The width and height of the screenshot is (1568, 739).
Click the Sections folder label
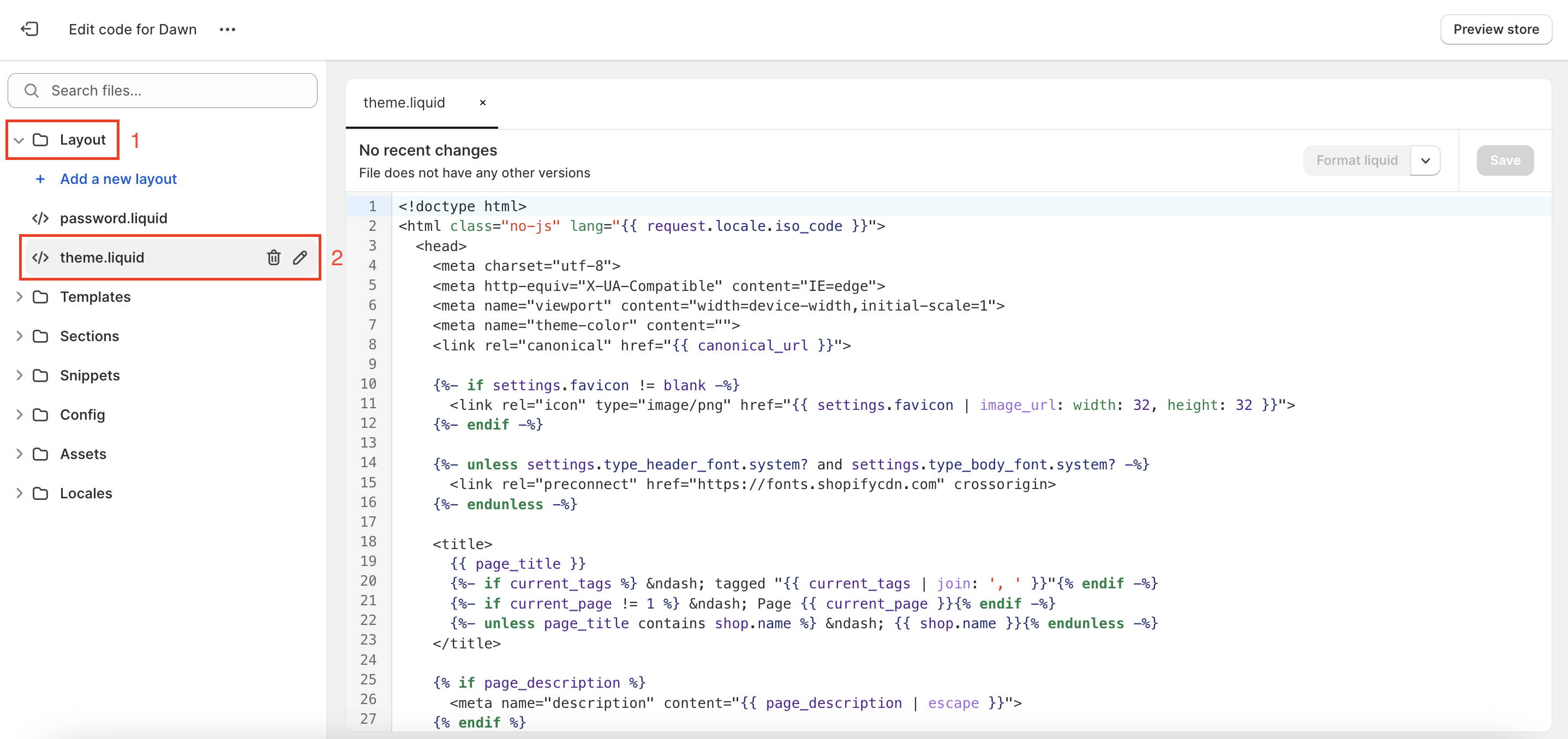coord(89,336)
